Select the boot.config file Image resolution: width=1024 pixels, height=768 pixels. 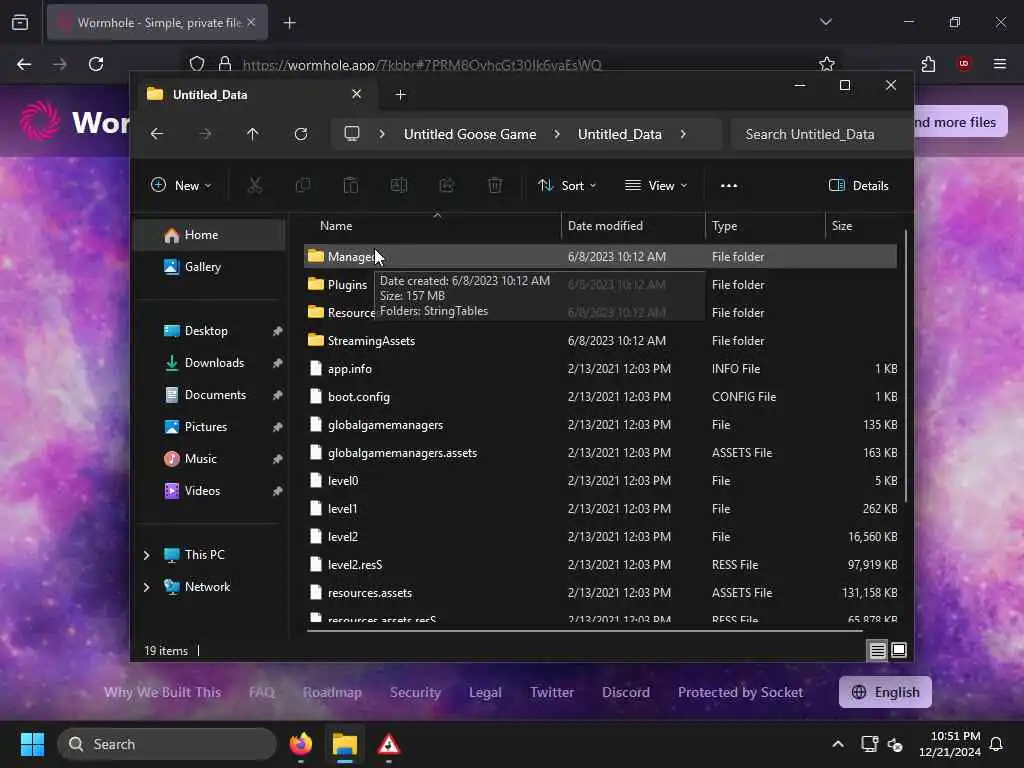tap(600, 397)
